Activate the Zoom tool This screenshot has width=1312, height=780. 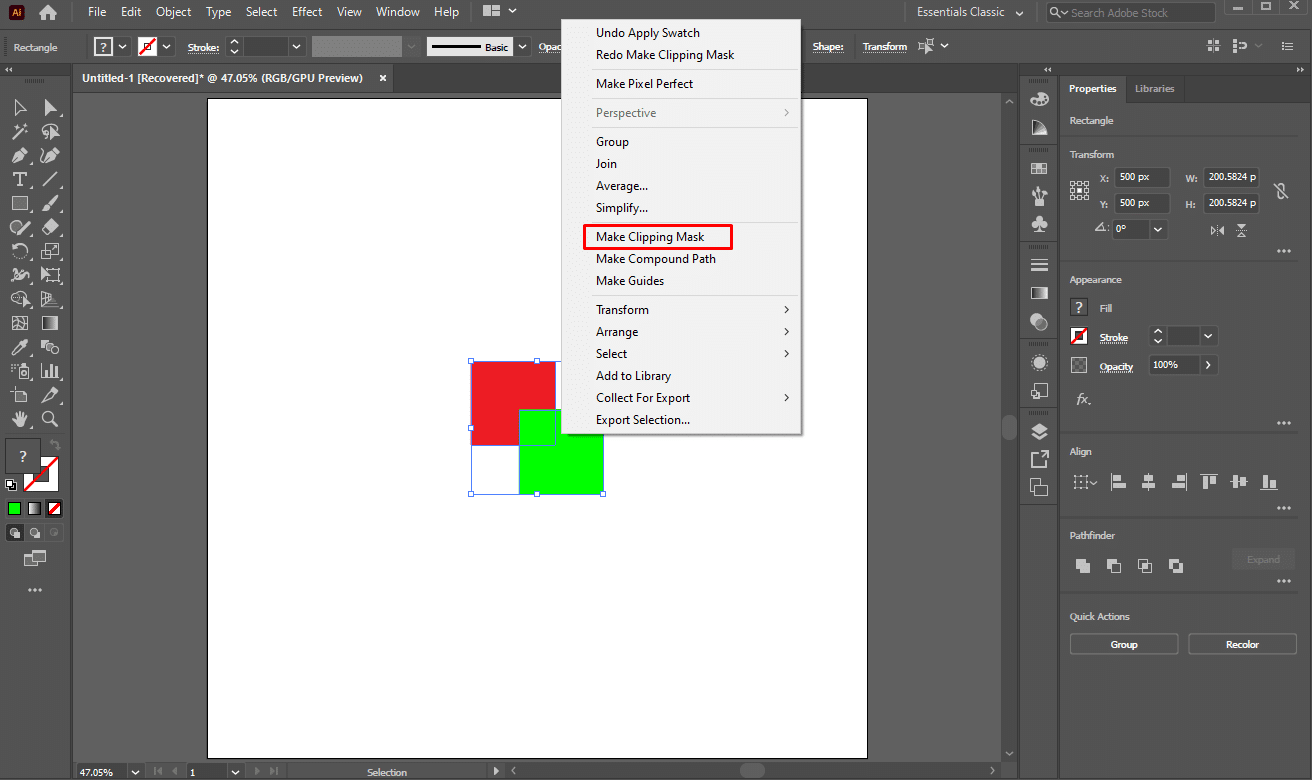click(50, 420)
